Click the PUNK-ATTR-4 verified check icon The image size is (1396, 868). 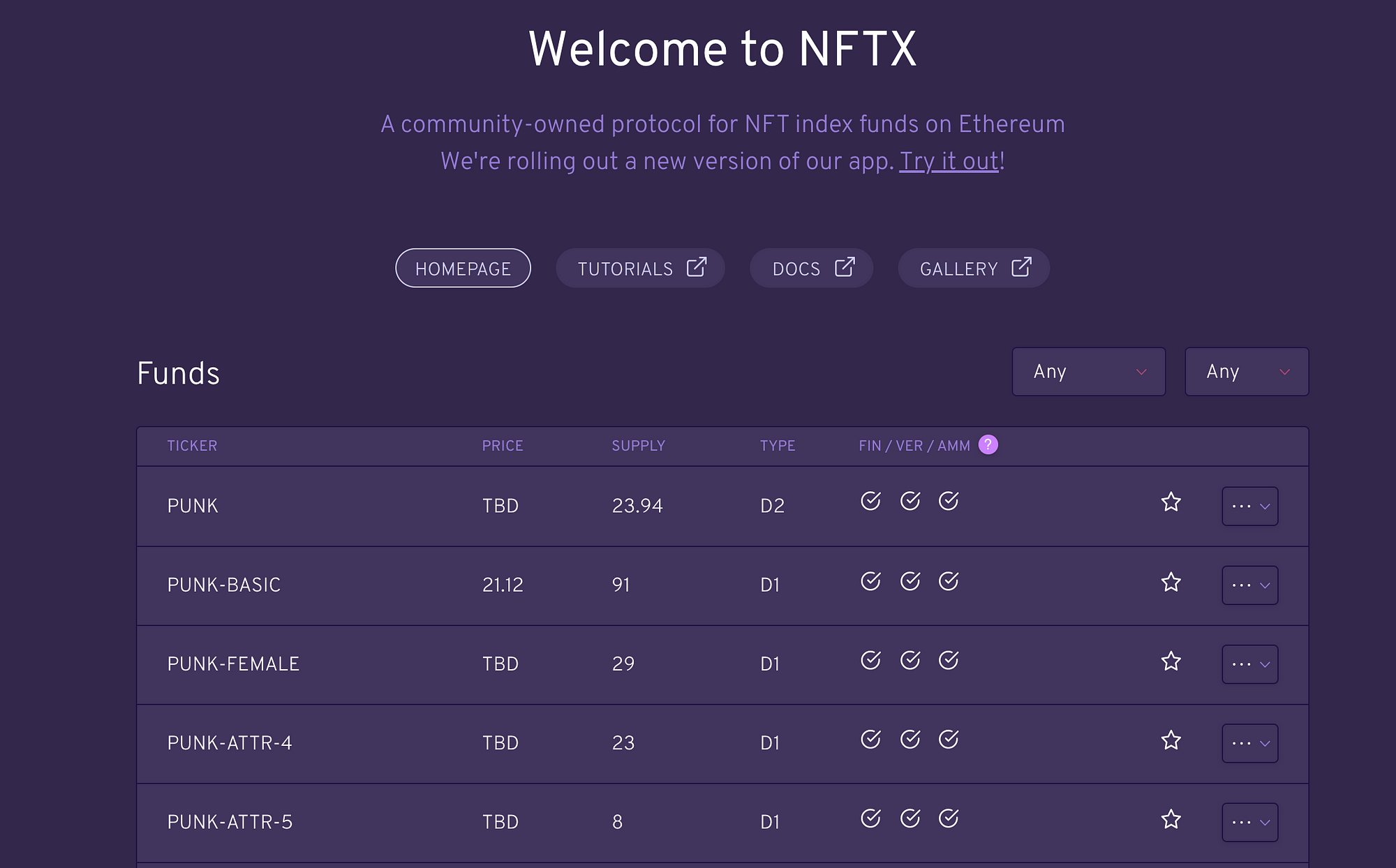click(x=909, y=739)
